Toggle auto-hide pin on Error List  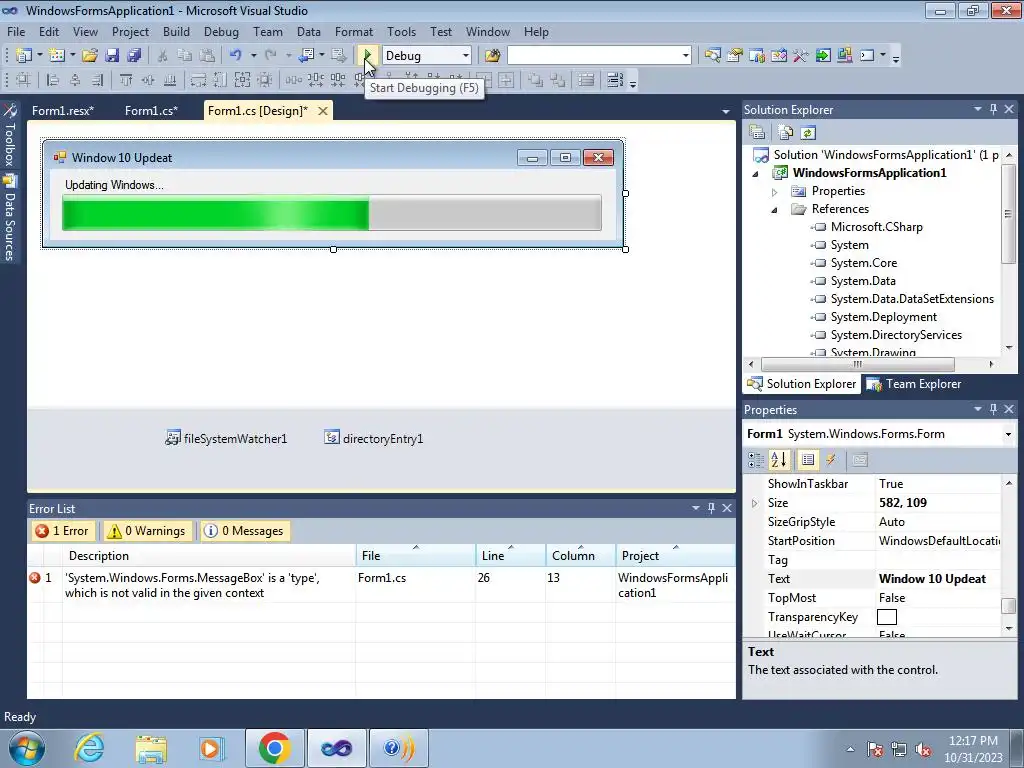tap(711, 508)
